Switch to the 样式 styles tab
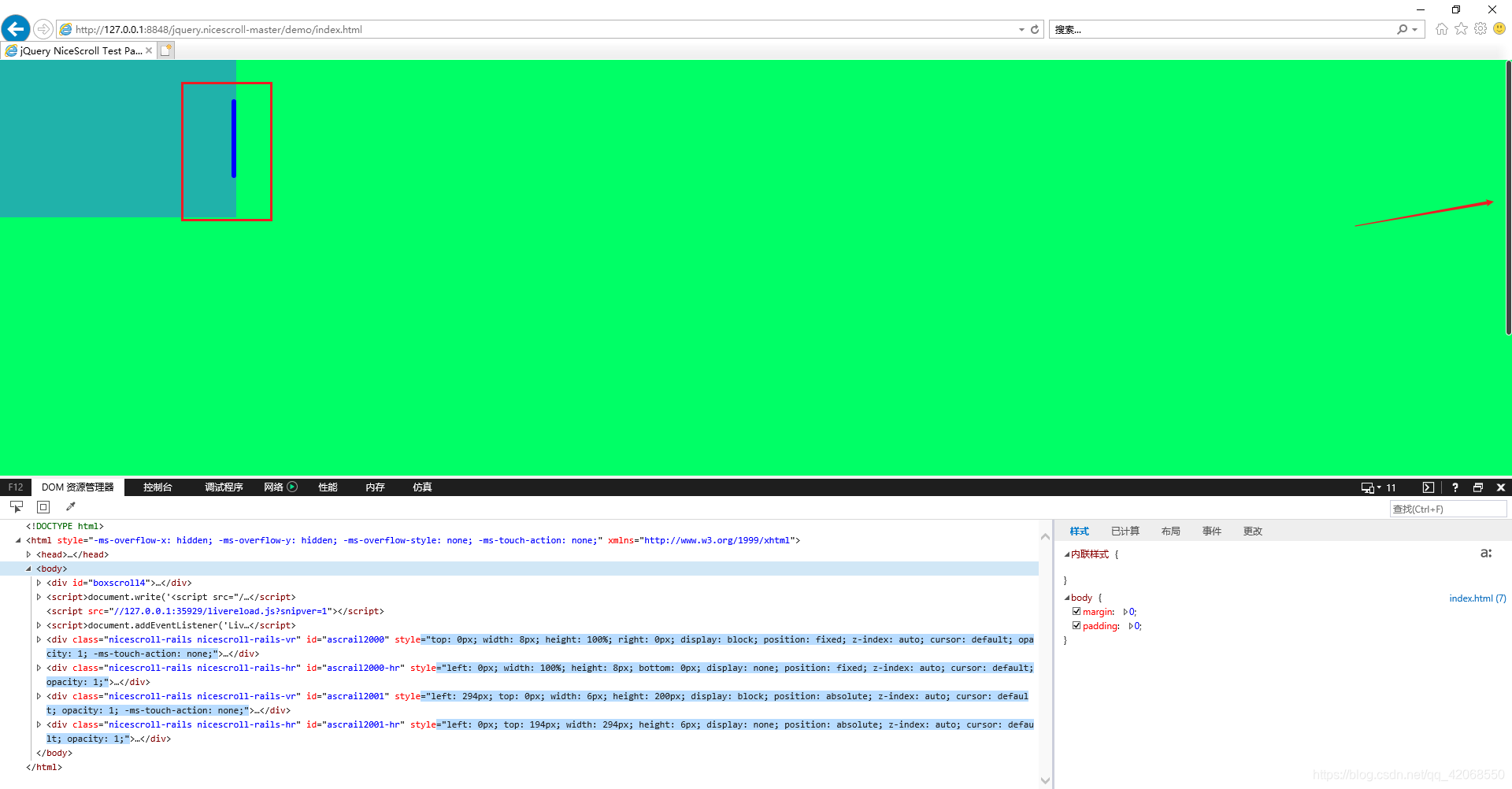The image size is (1512, 789). (1079, 532)
